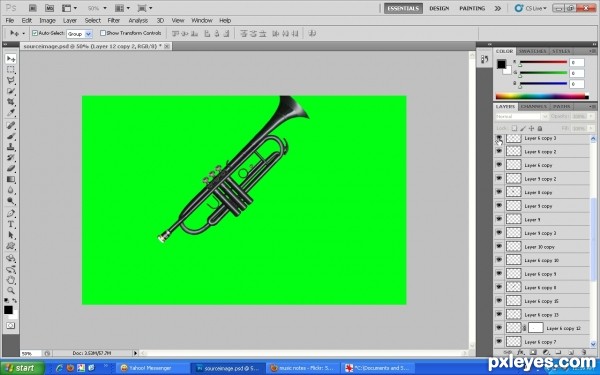
Task: Open the File menu
Action: (10, 21)
